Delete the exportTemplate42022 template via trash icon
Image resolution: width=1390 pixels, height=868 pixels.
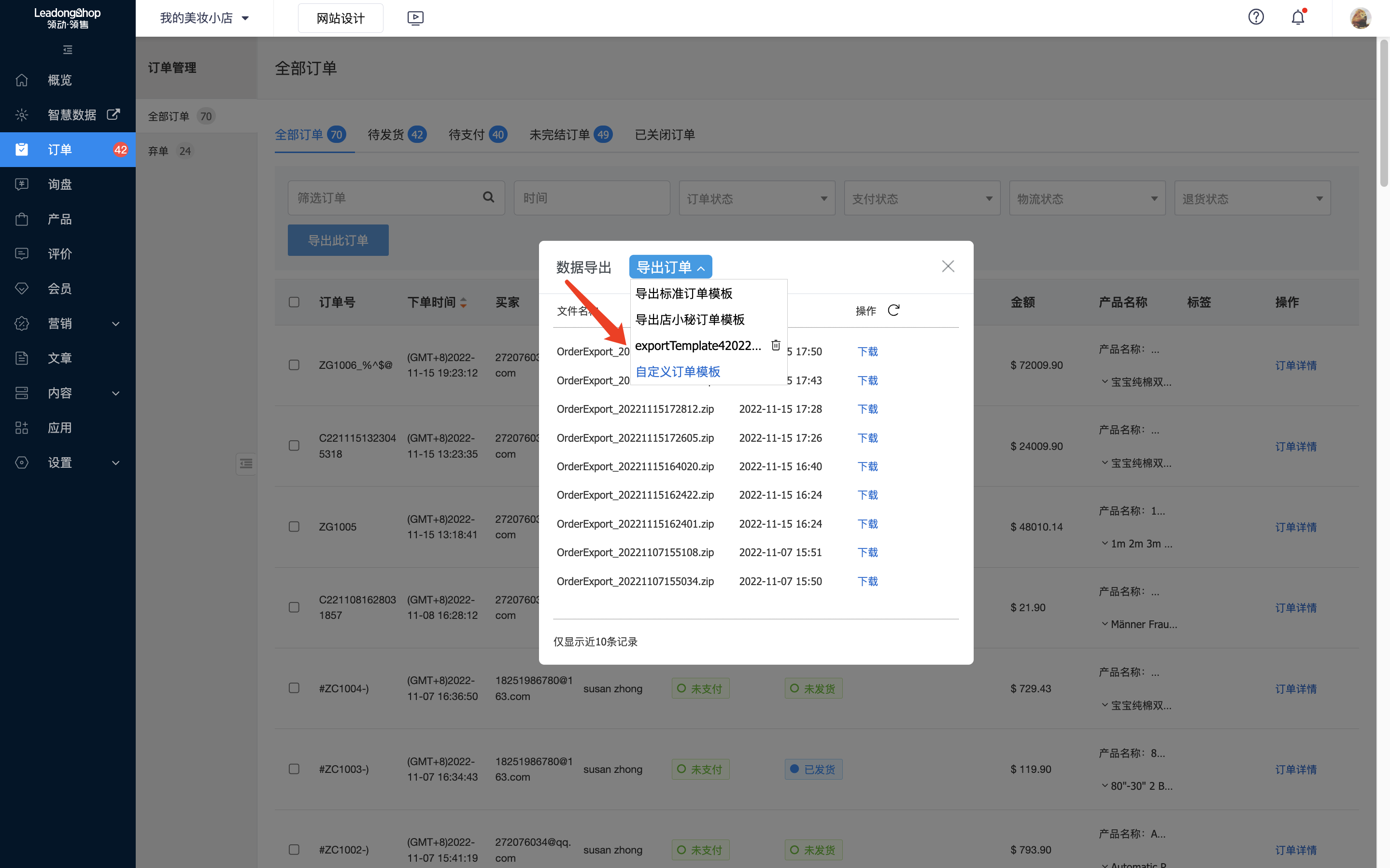pos(776,345)
